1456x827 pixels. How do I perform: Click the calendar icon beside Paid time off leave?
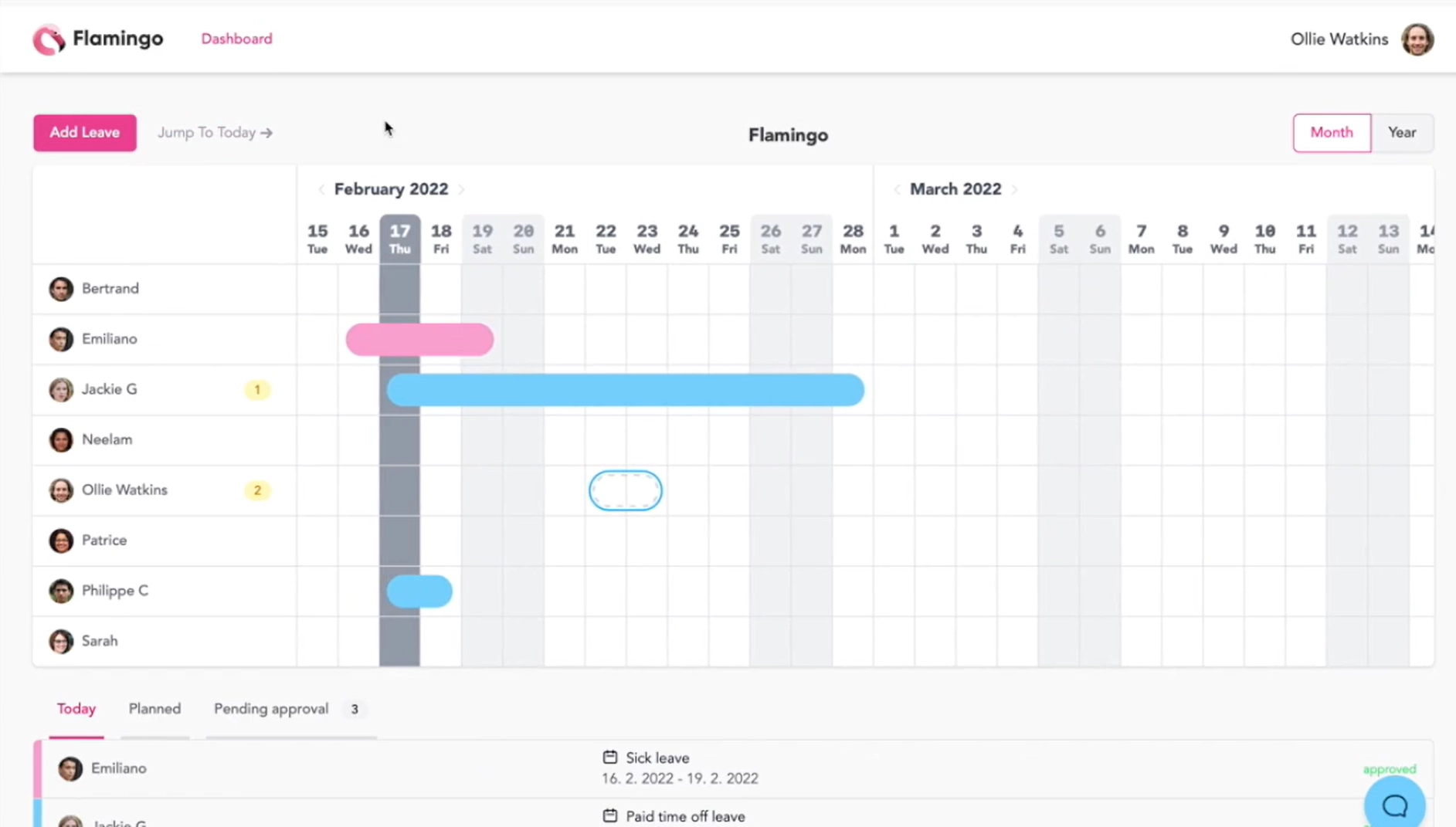coord(610,815)
